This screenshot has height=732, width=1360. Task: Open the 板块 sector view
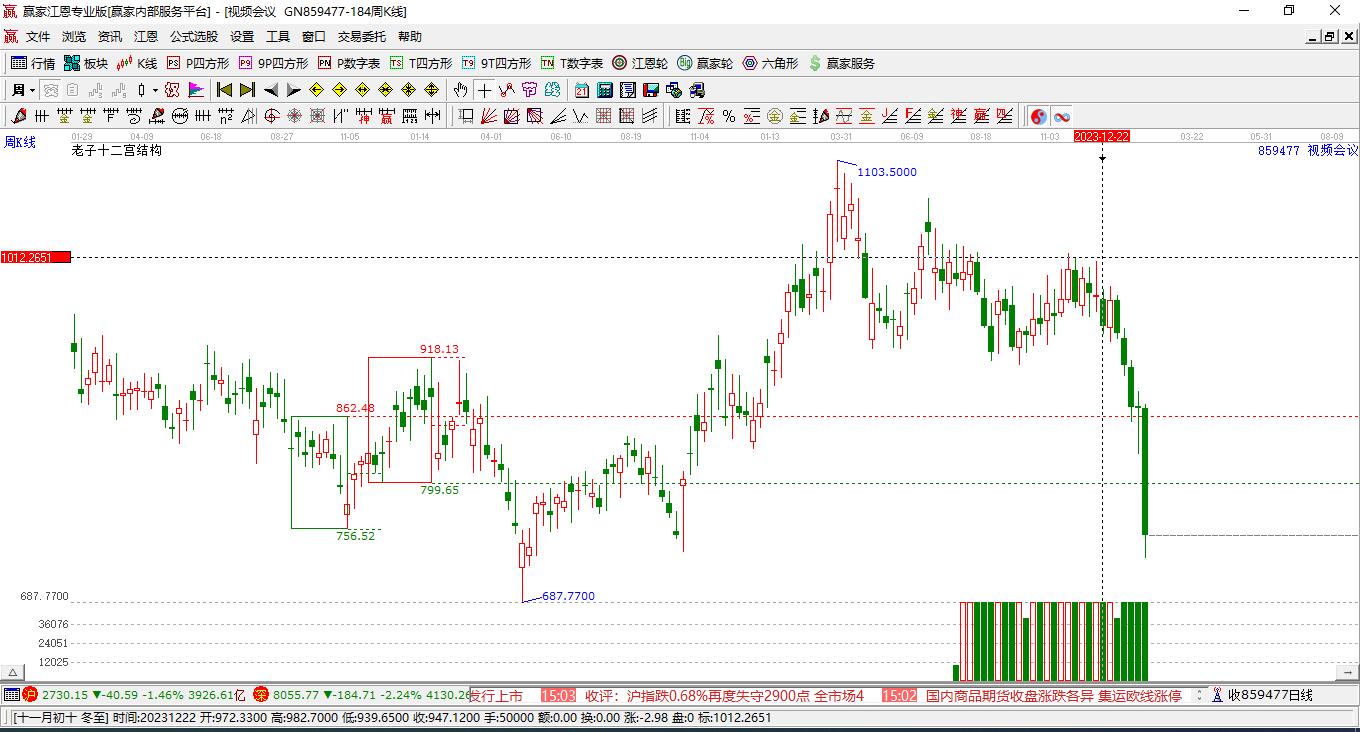click(x=86, y=63)
